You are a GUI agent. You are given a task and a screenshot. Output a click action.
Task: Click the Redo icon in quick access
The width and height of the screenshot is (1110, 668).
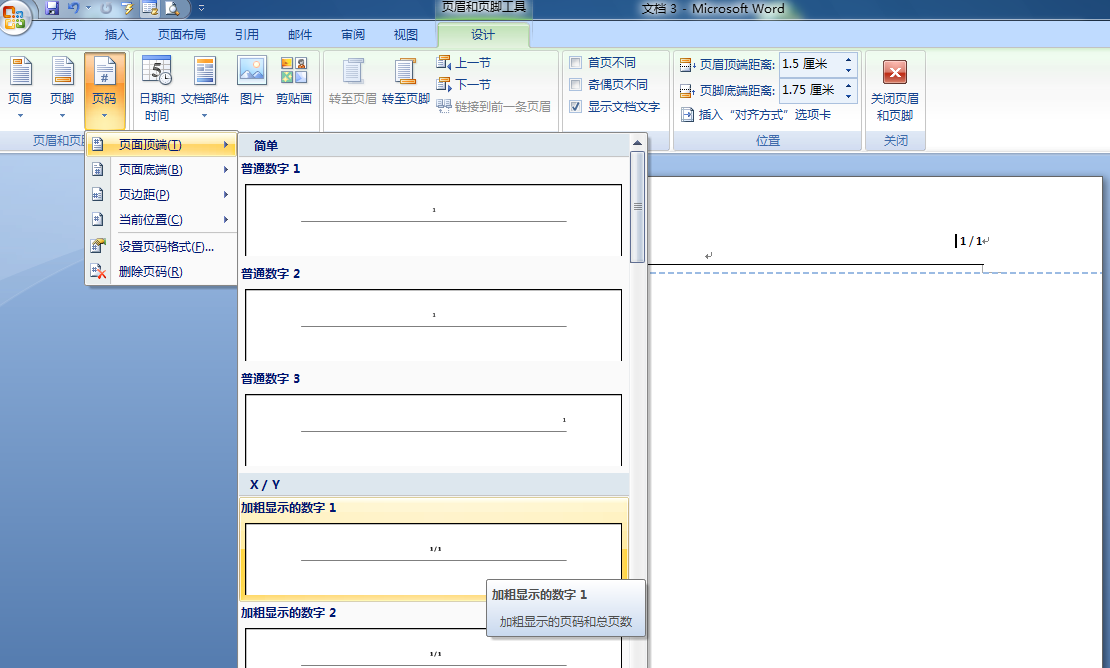coord(107,8)
